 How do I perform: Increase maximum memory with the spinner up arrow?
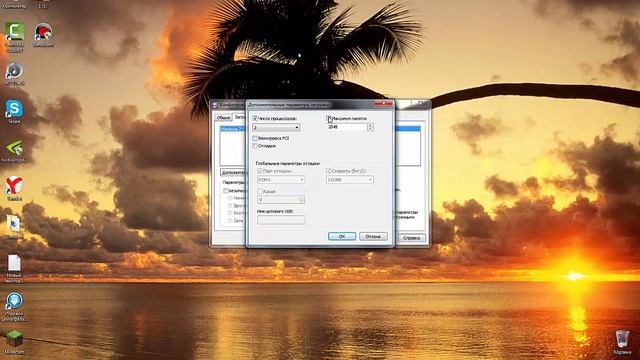[370, 125]
